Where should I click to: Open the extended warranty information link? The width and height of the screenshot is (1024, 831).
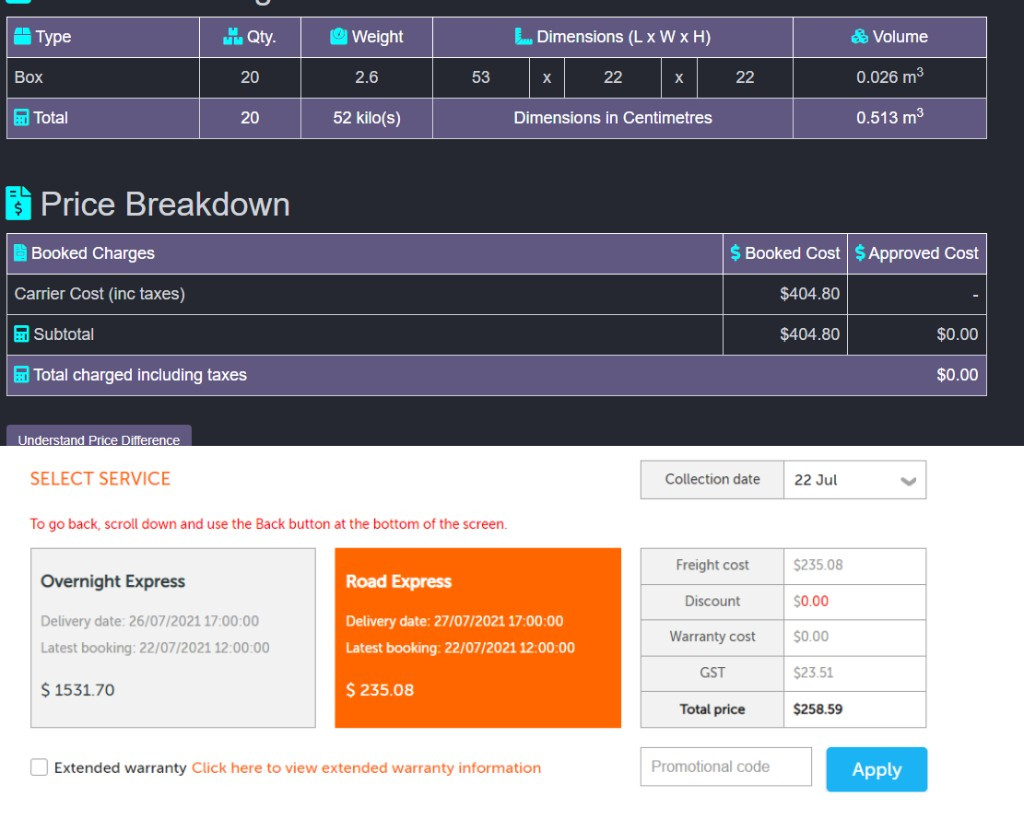click(366, 768)
